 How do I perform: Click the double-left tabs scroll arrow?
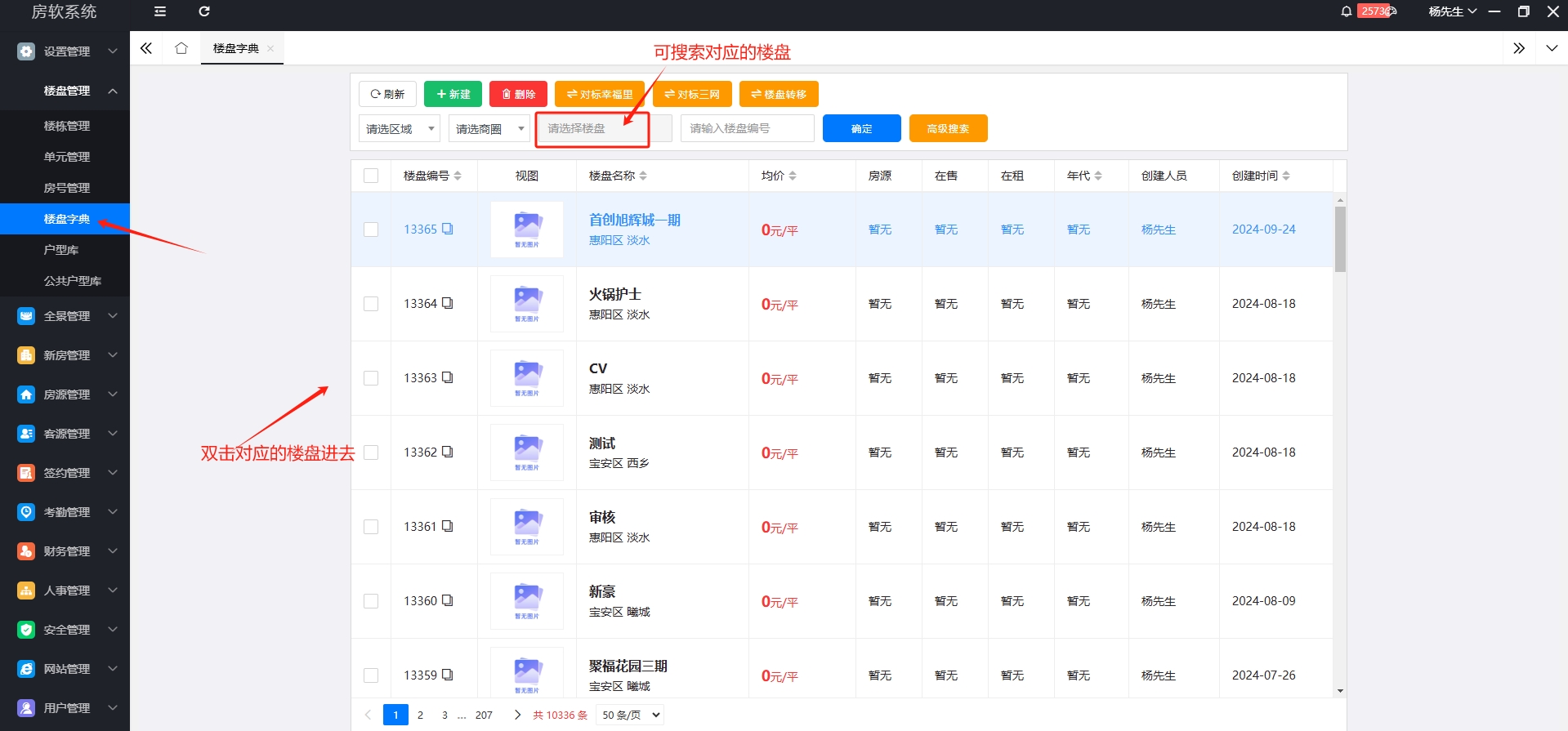point(146,48)
